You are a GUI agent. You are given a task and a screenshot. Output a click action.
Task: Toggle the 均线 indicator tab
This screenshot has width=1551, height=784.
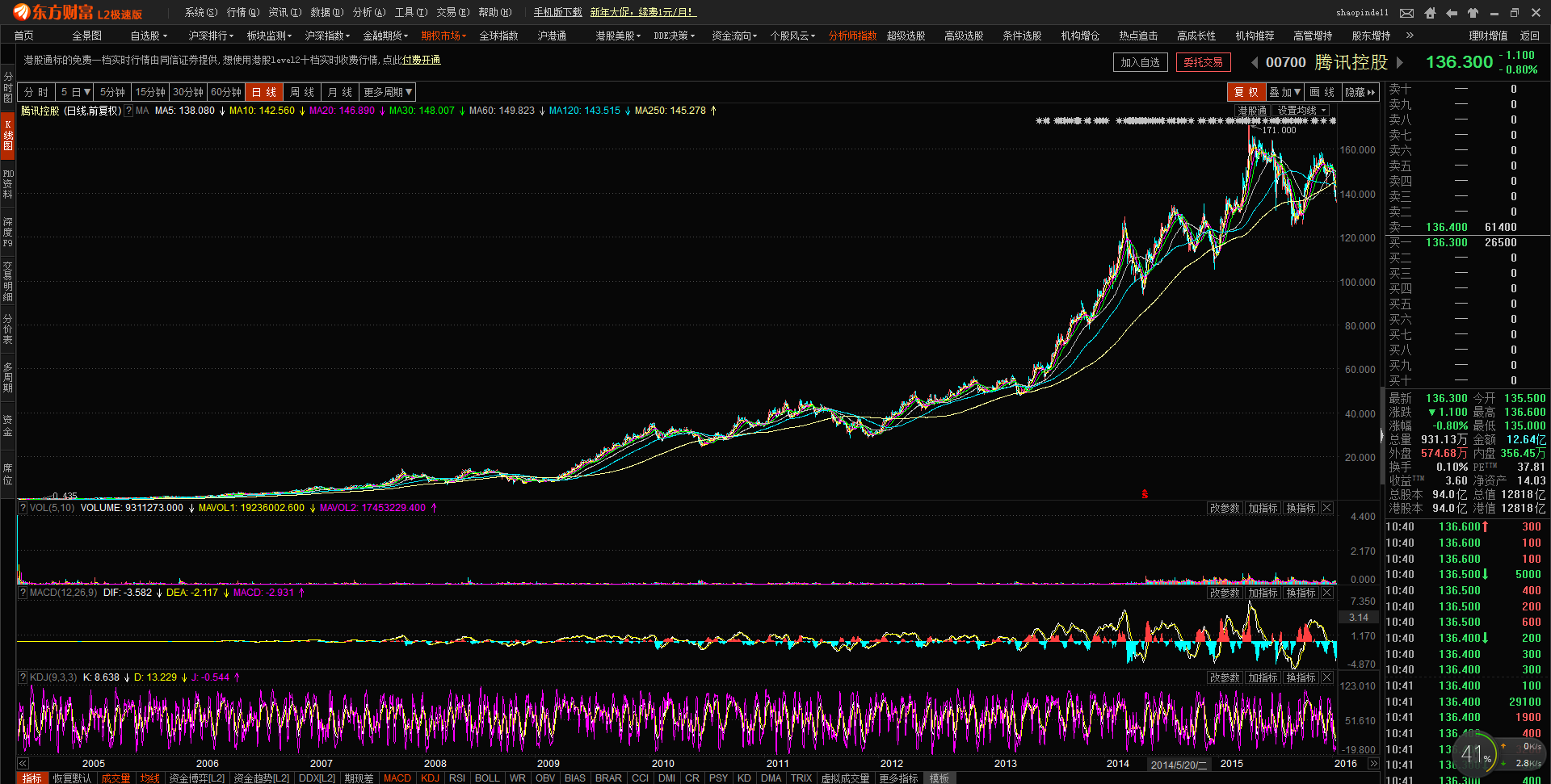click(150, 778)
